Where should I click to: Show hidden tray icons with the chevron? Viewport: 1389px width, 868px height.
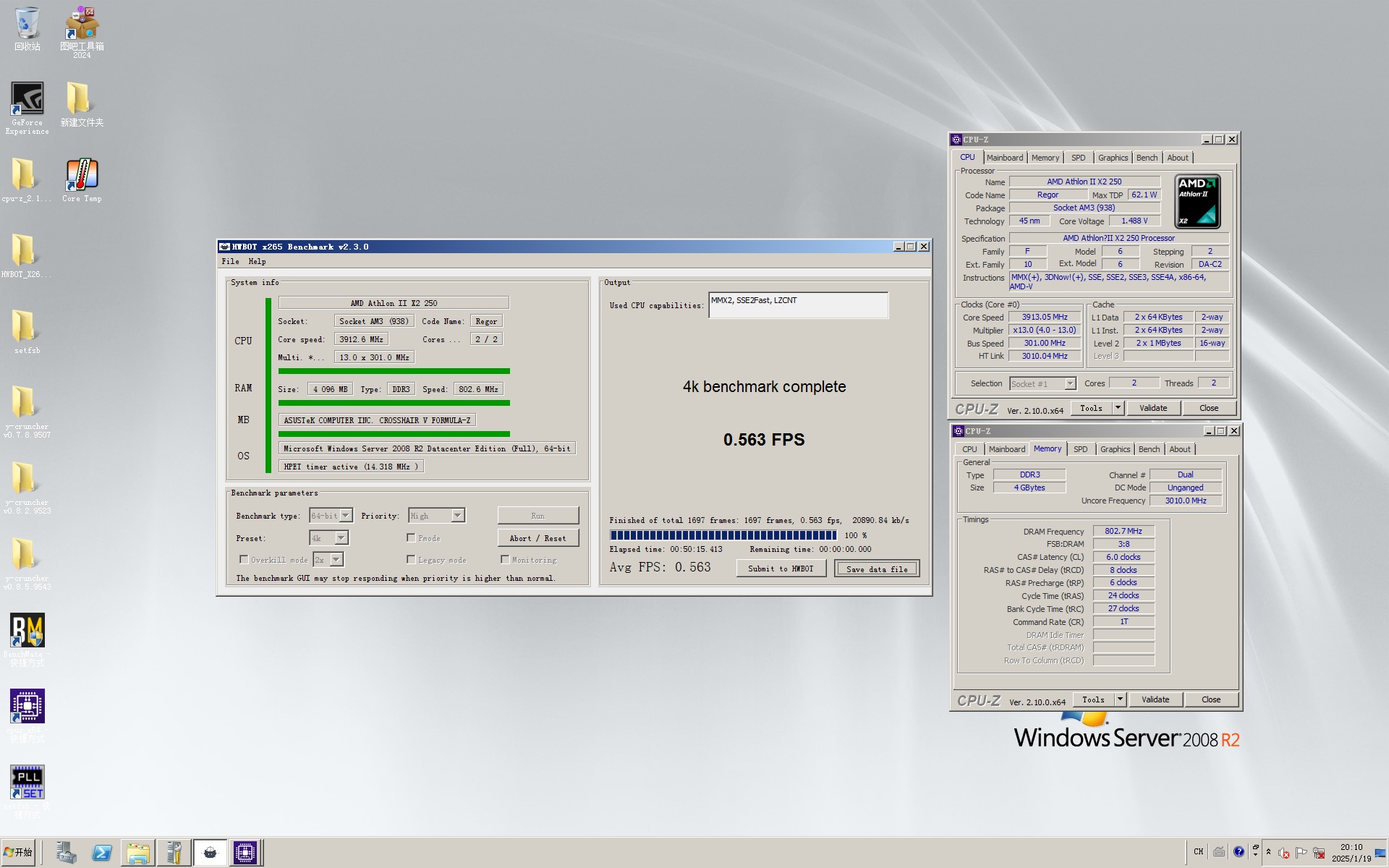click(x=1268, y=852)
